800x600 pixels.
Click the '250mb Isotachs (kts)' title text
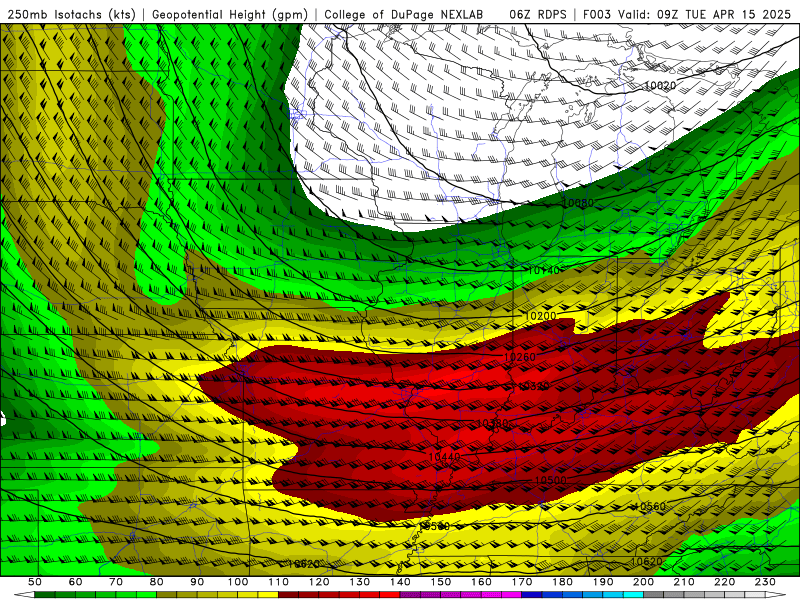point(71,14)
